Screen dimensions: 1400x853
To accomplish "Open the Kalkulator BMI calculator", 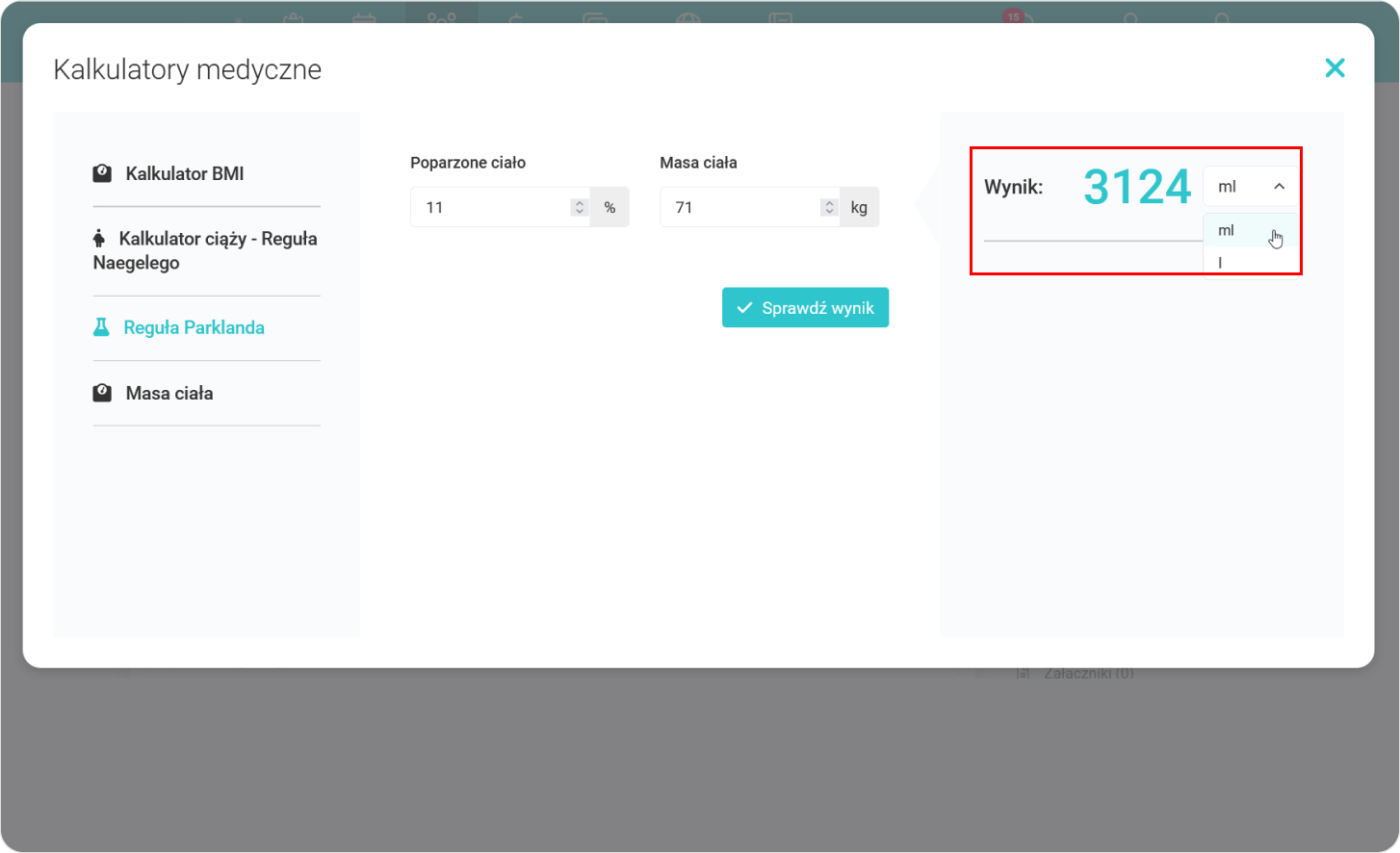I will pyautogui.click(x=169, y=173).
